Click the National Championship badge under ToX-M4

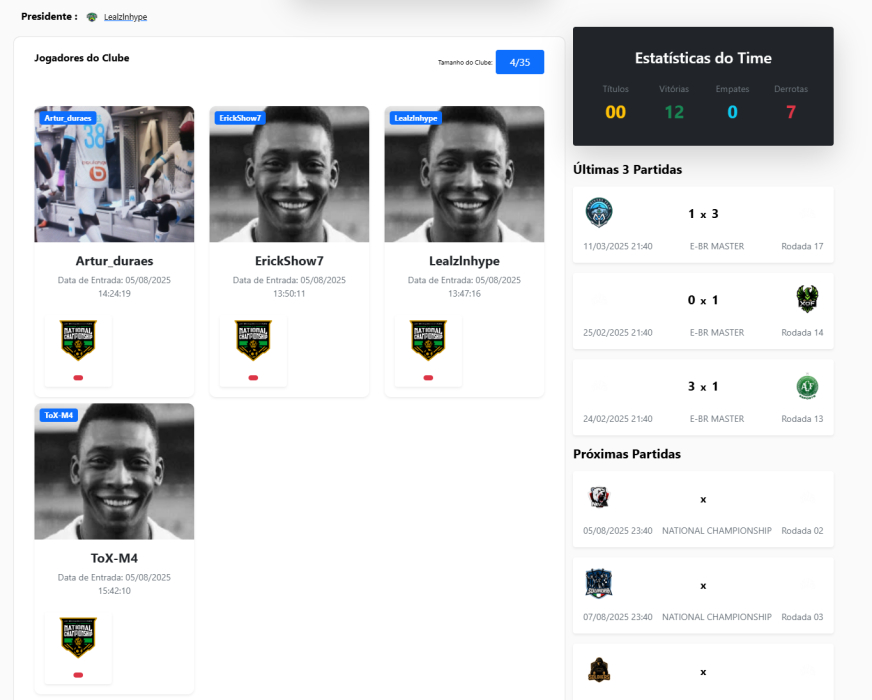tap(78, 638)
